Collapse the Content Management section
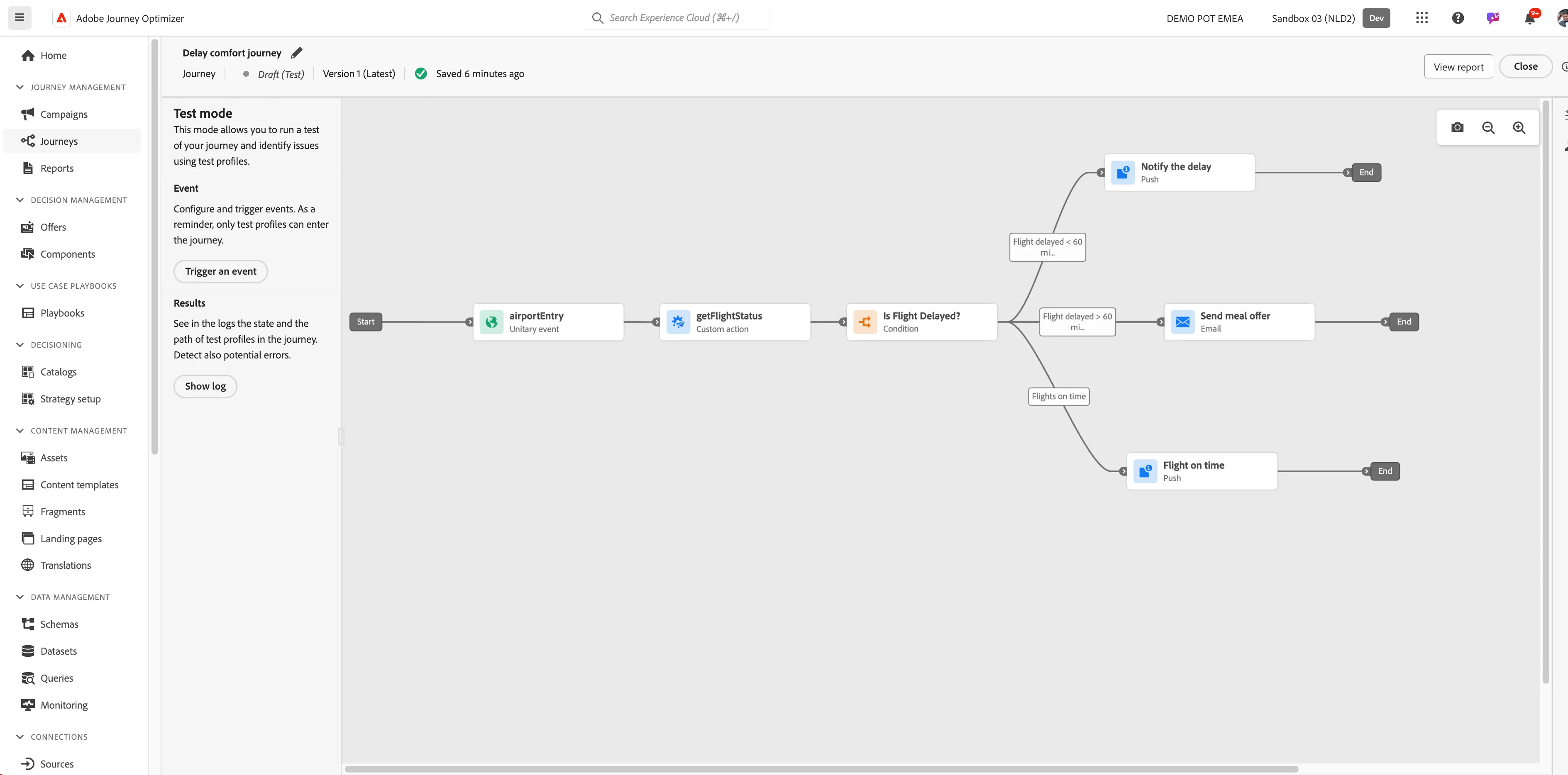The height and width of the screenshot is (775, 1568). (20, 431)
